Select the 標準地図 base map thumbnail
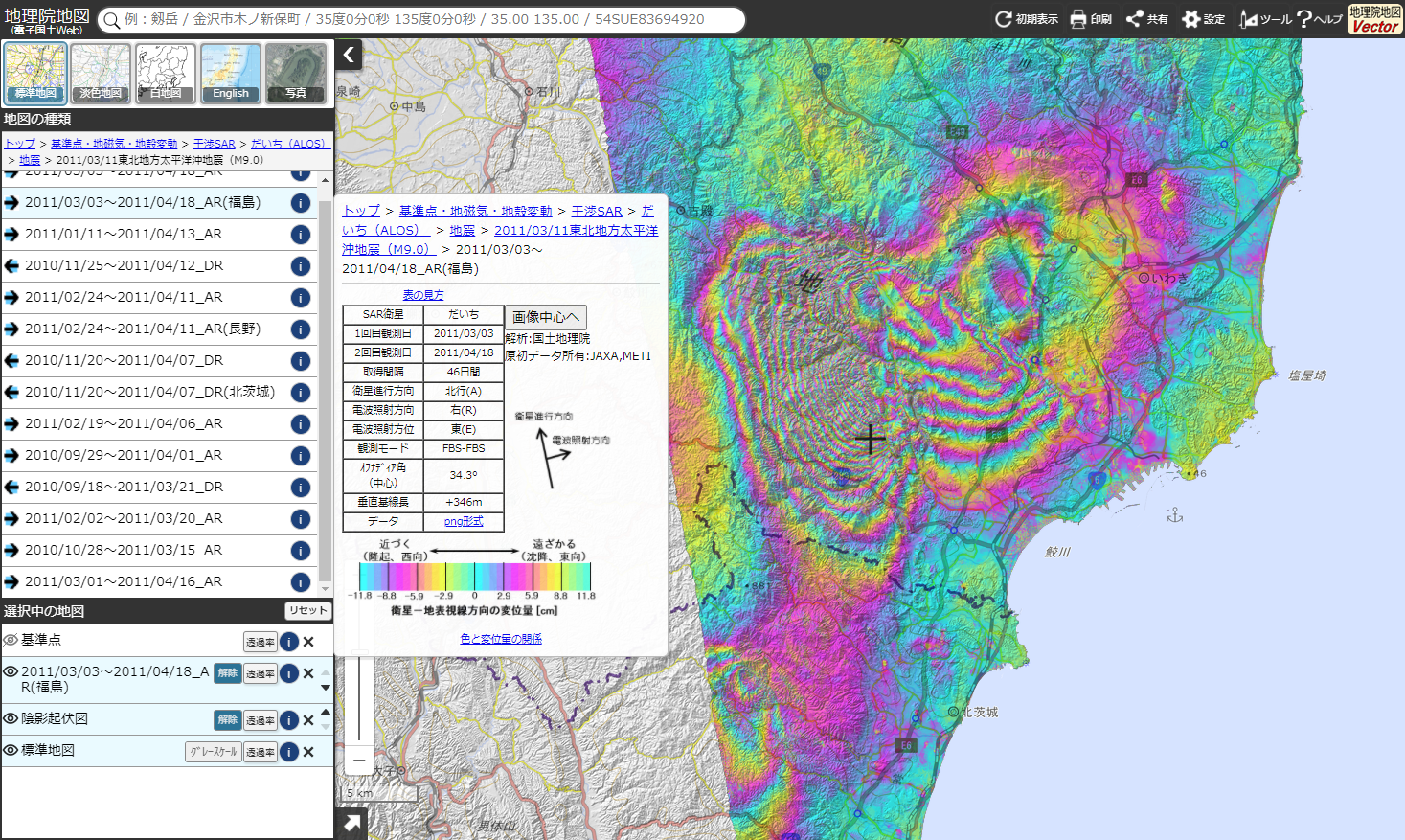This screenshot has width=1405, height=840. pyautogui.click(x=35, y=73)
